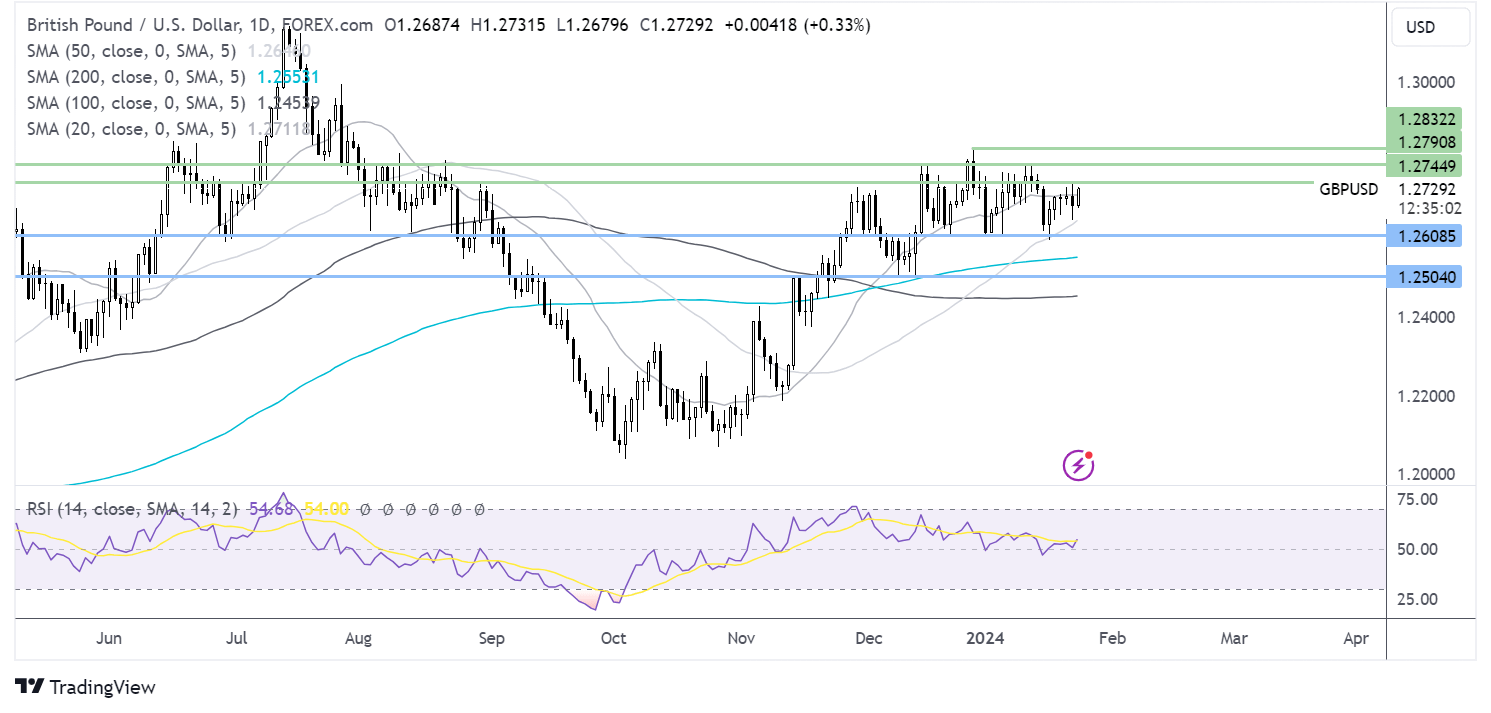Click the Apr label on time axis
The width and height of the screenshot is (1491, 713).
pyautogui.click(x=1356, y=639)
